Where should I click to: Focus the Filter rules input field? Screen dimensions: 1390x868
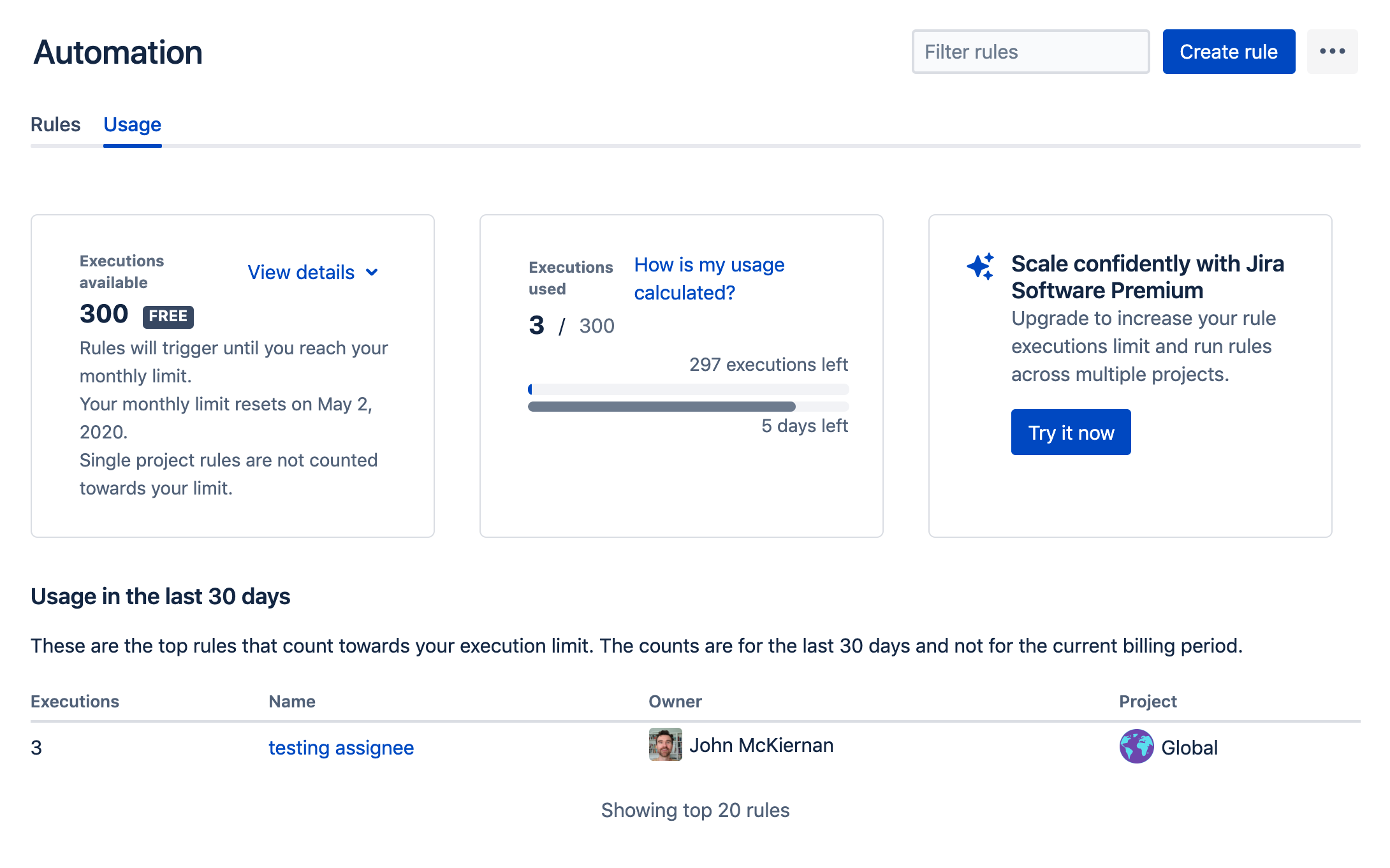1030,52
